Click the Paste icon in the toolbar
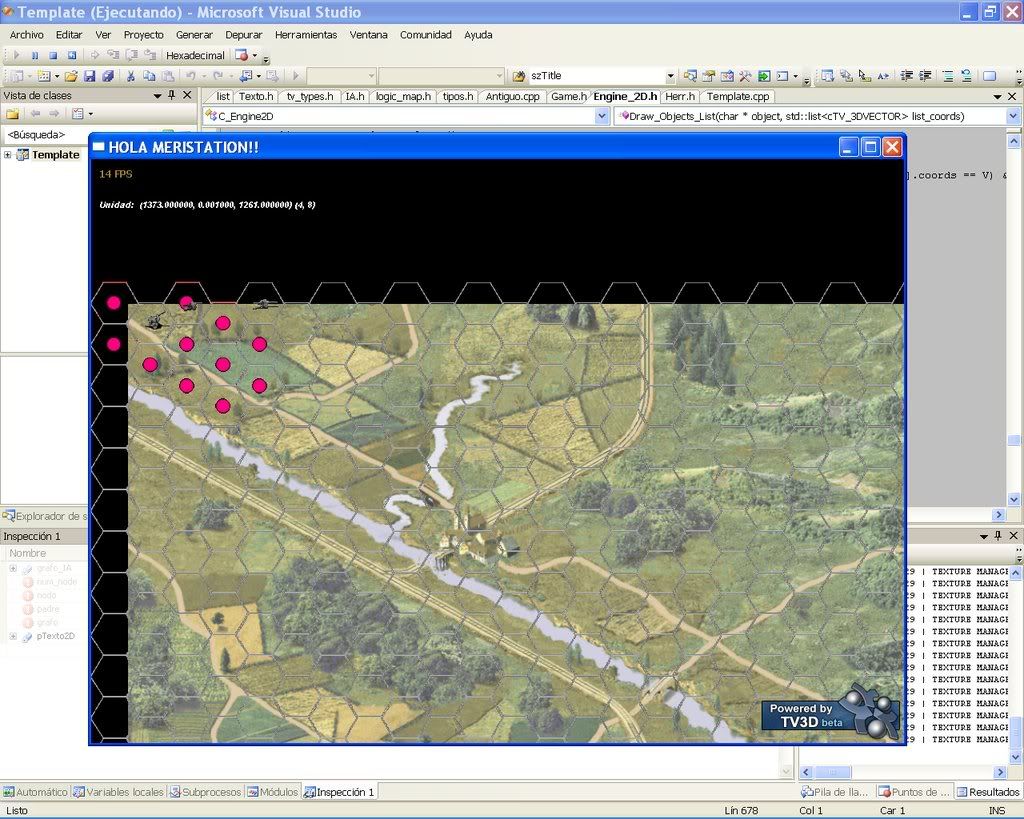The width and height of the screenshot is (1024, 819). click(x=168, y=76)
